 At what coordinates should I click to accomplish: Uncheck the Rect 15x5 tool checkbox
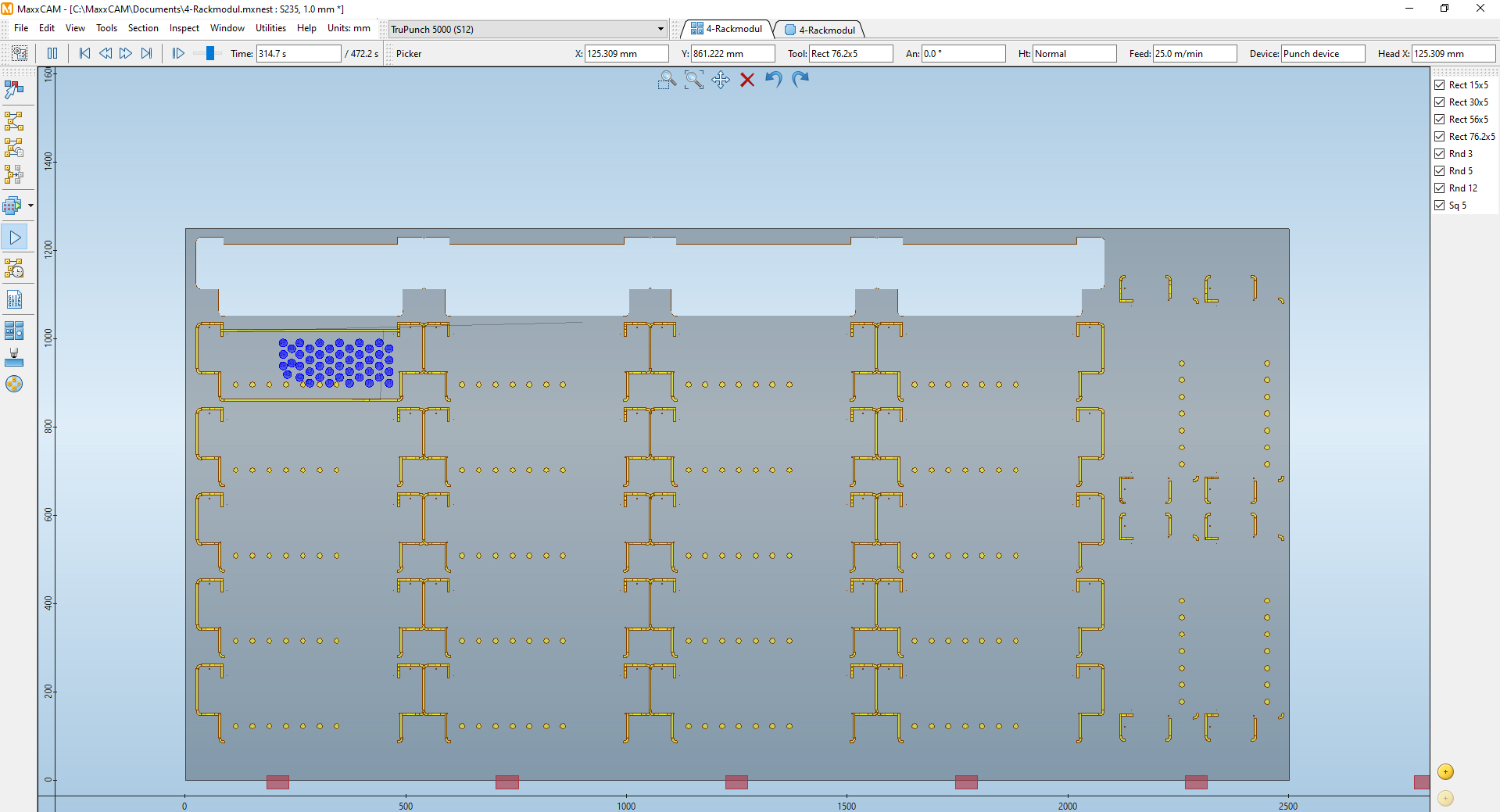click(1440, 85)
